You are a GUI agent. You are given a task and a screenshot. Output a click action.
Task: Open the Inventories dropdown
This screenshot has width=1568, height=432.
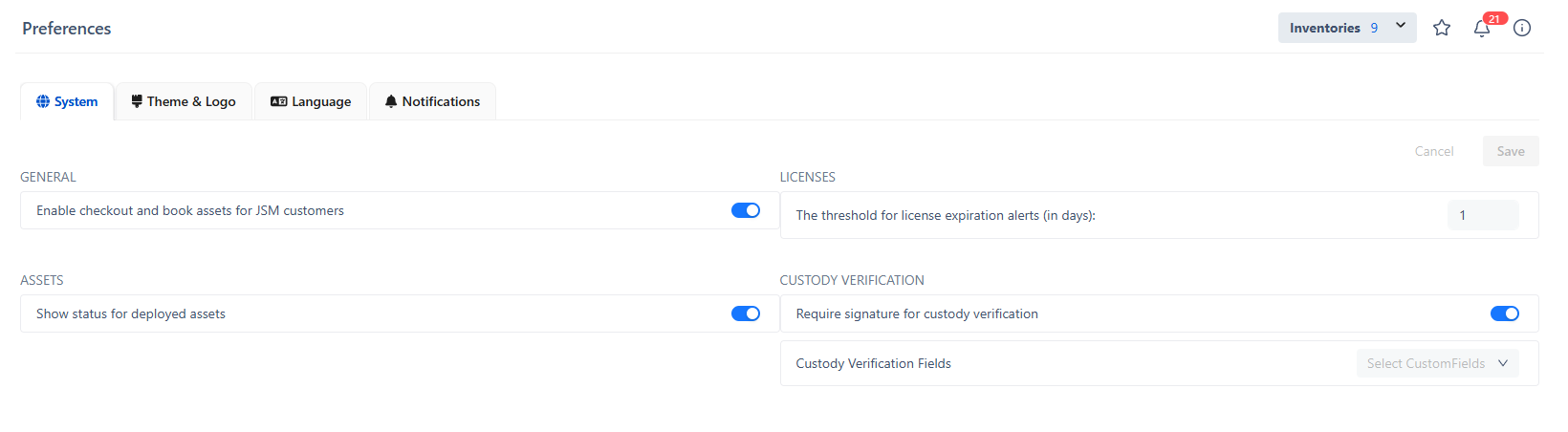tap(1333, 28)
